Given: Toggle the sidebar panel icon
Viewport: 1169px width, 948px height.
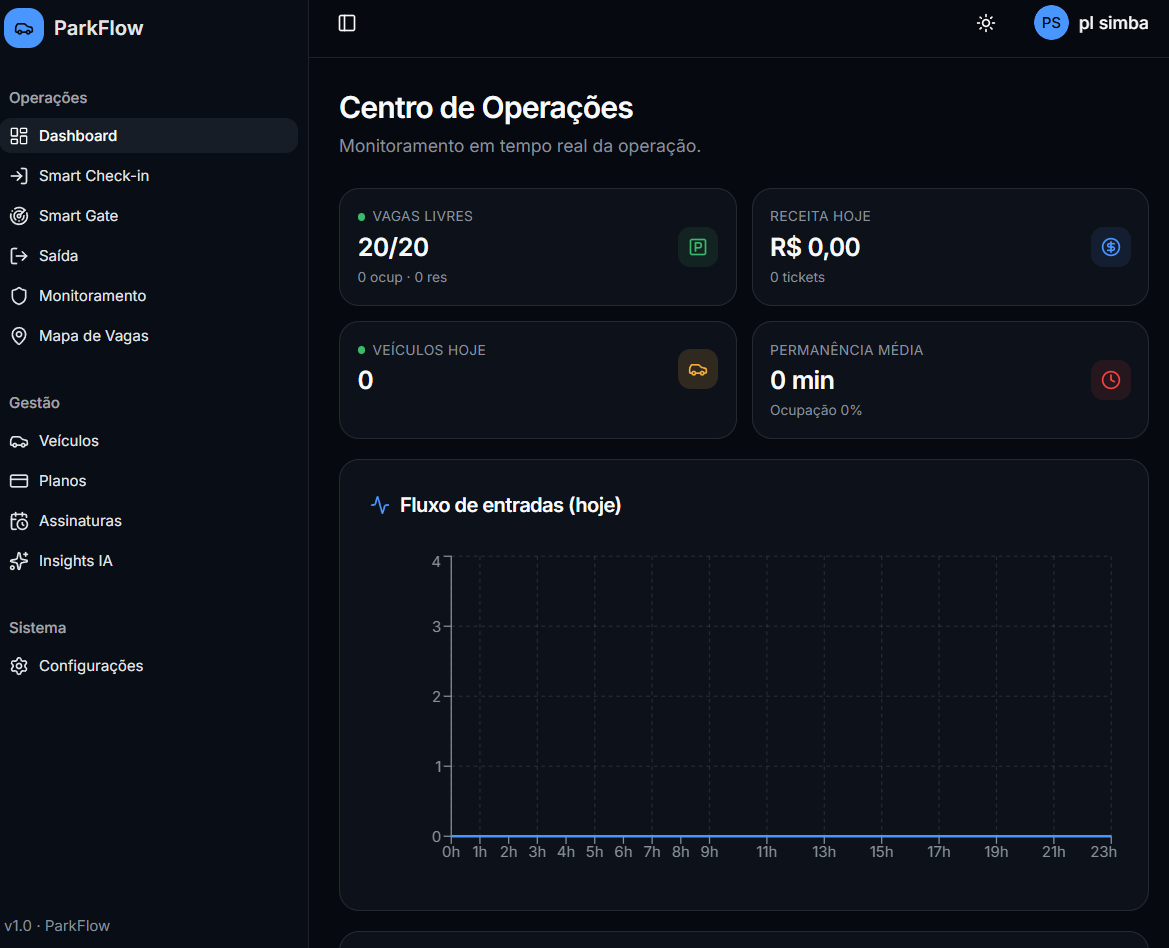Looking at the screenshot, I should (x=347, y=23).
